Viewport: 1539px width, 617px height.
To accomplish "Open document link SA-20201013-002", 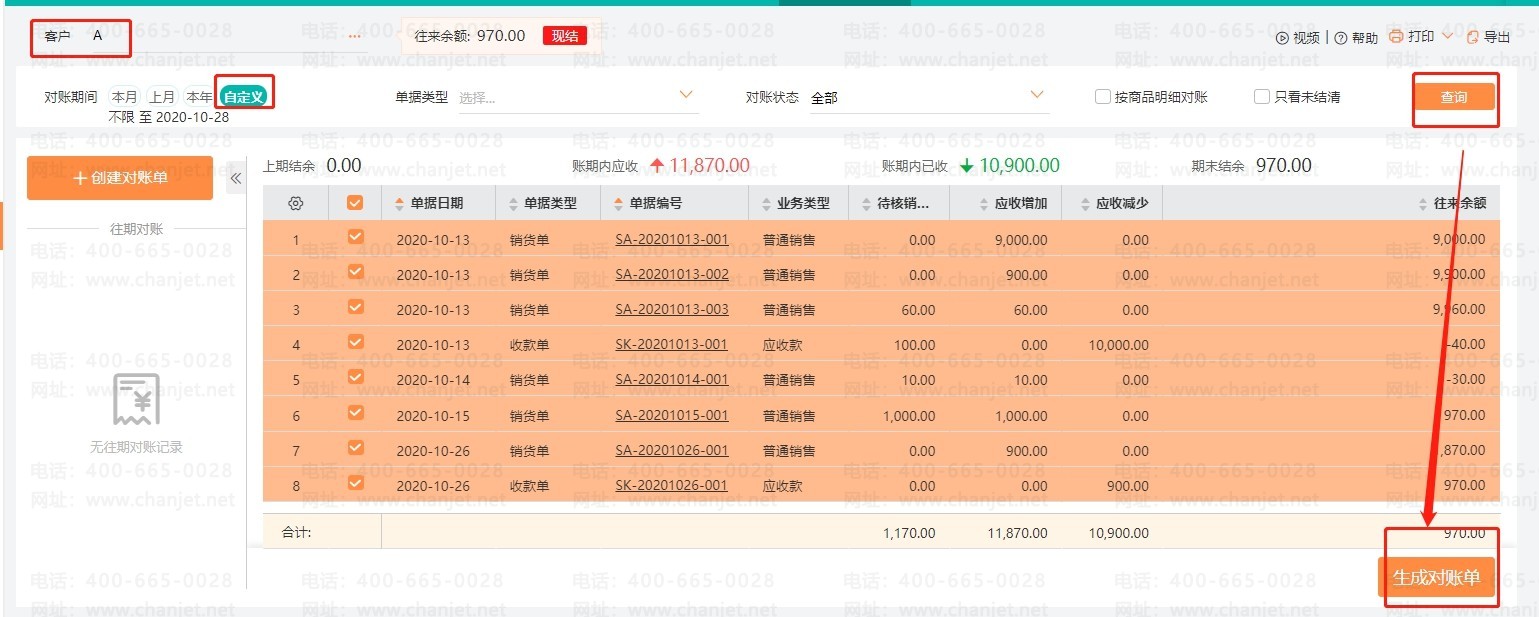I will click(x=672, y=275).
